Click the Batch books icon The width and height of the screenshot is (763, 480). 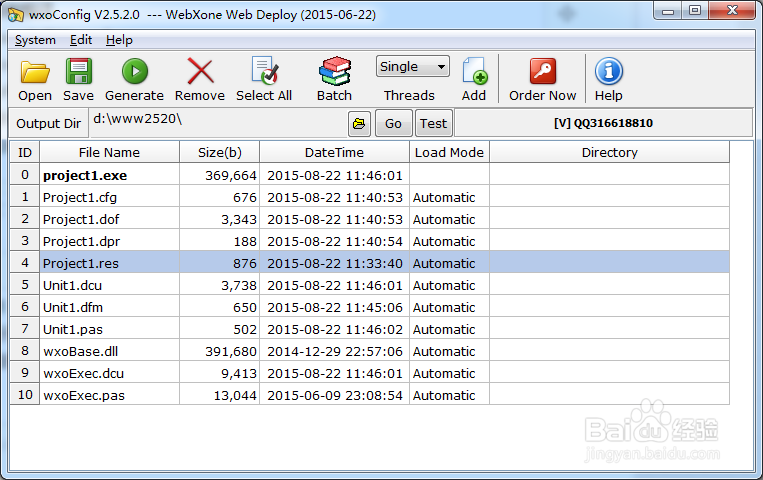(x=335, y=71)
